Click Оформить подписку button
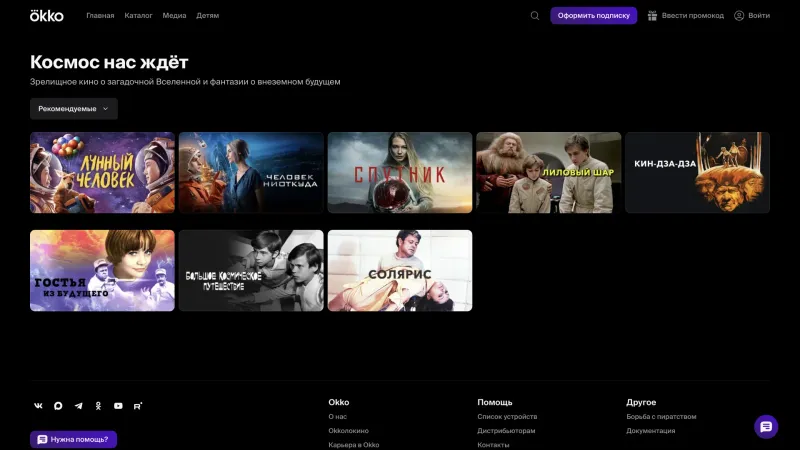This screenshot has width=800, height=450. [x=593, y=16]
